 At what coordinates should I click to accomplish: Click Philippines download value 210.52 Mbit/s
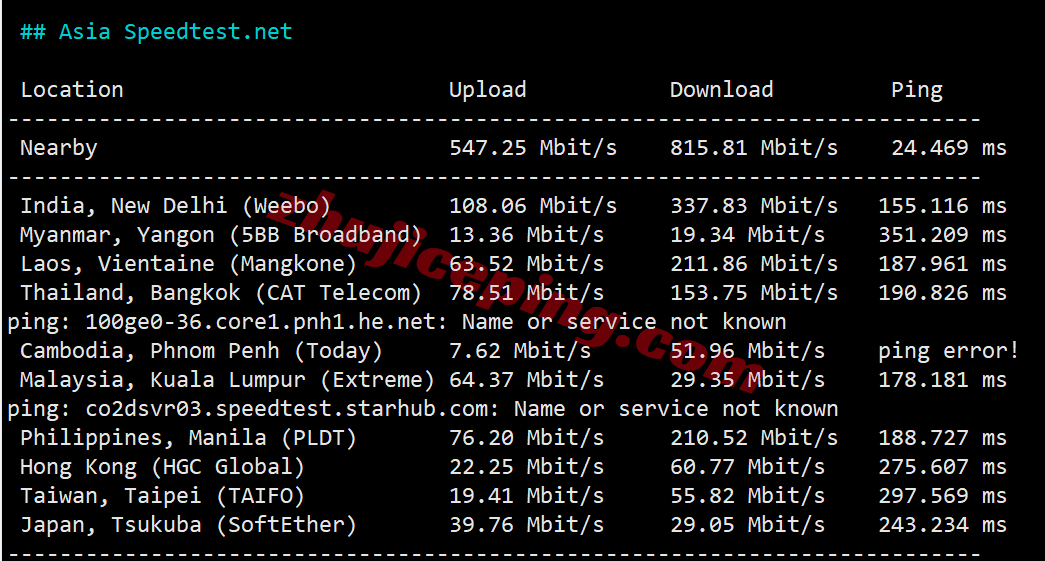pos(754,438)
